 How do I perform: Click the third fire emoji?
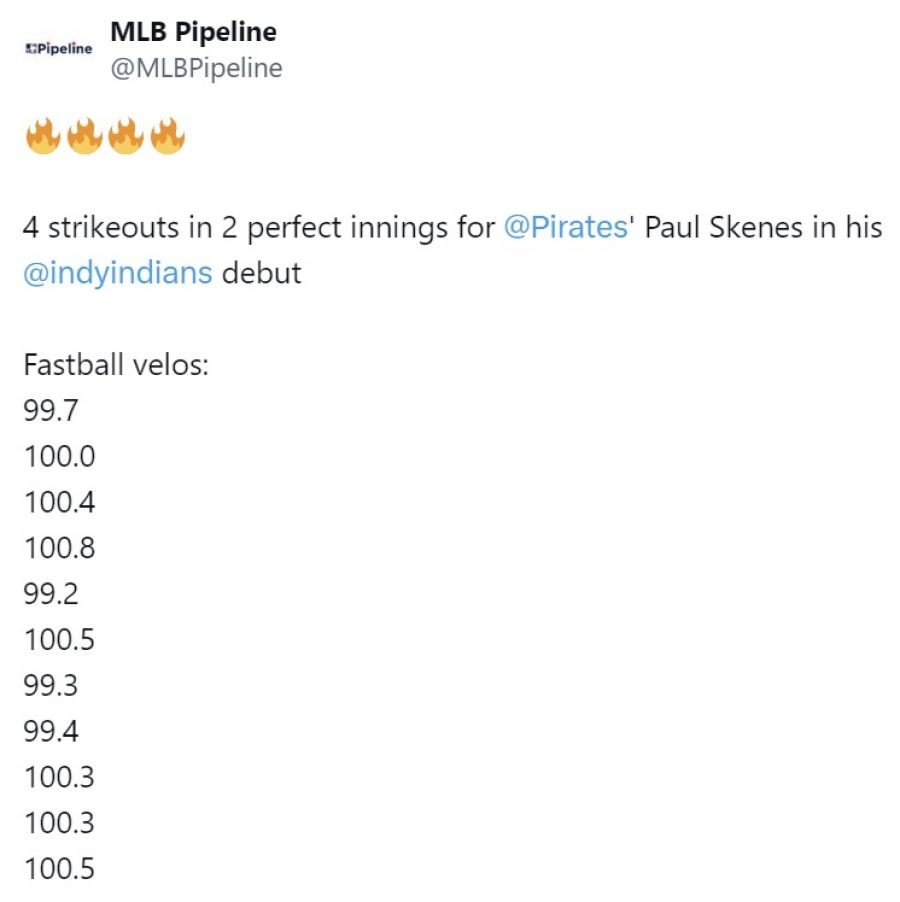pyautogui.click(x=125, y=136)
